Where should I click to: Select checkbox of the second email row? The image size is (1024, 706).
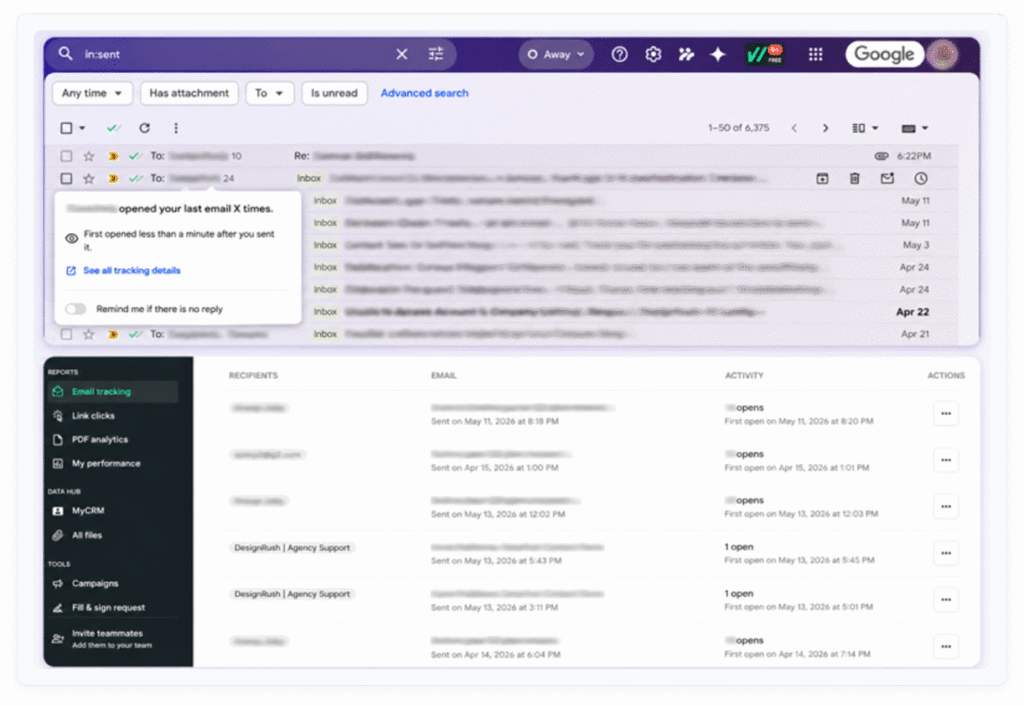(66, 178)
